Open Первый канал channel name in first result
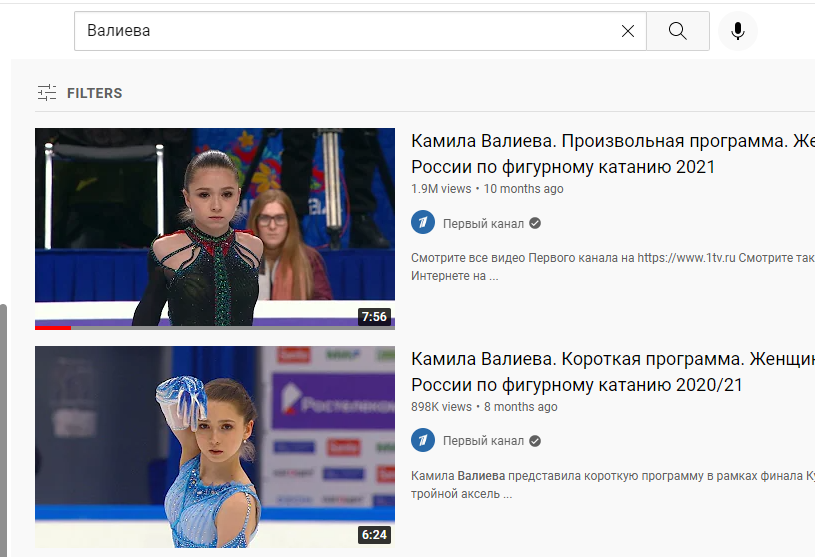The height and width of the screenshot is (557, 815). click(483, 223)
